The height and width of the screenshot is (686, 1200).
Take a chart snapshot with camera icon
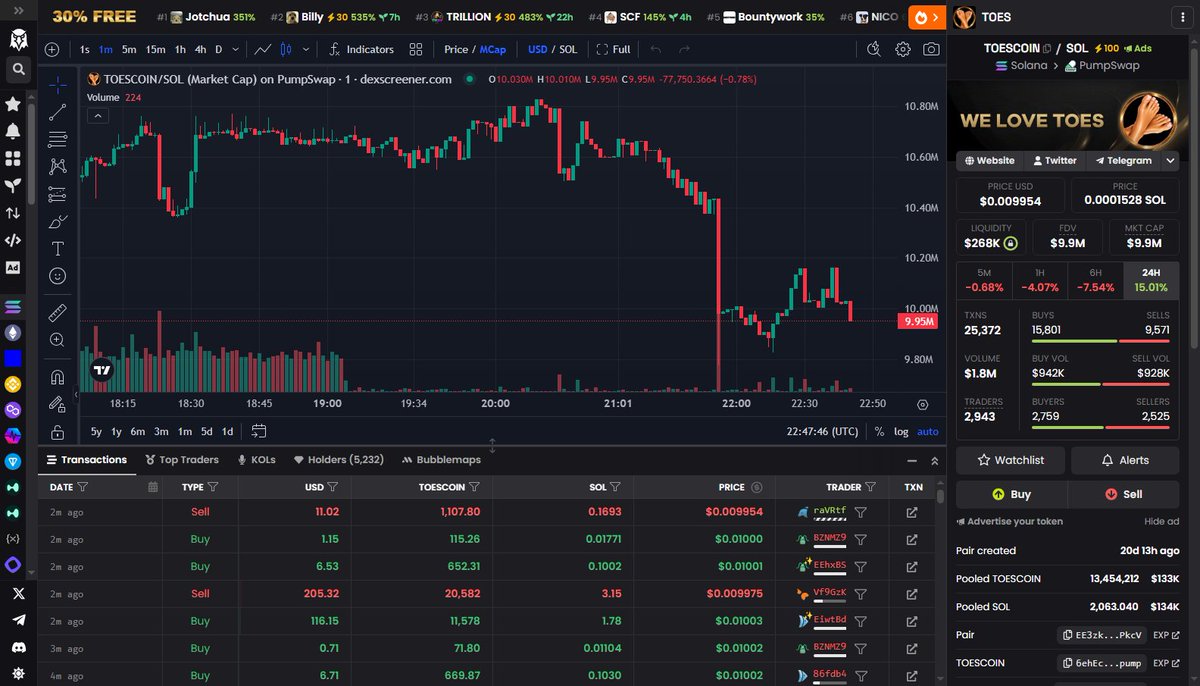(931, 49)
